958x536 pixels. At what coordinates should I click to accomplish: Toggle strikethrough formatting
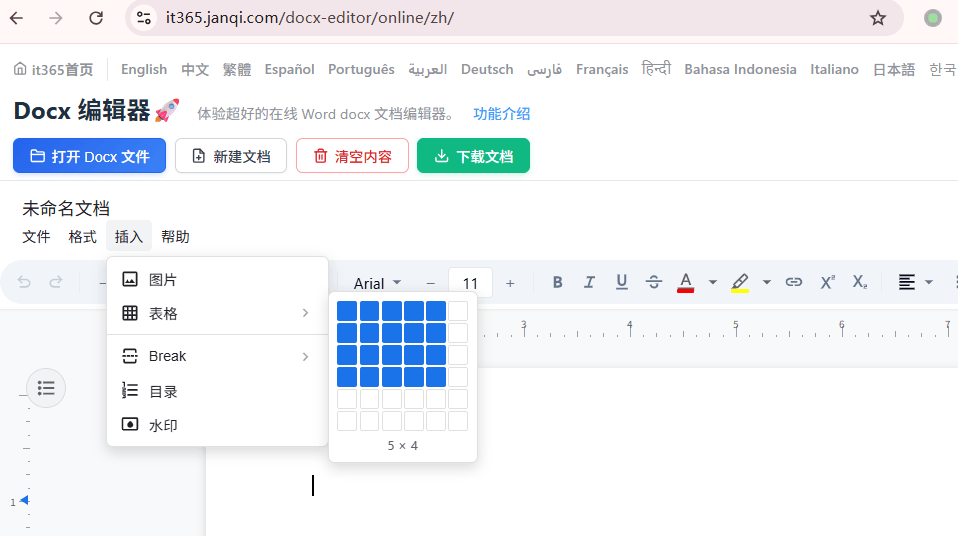pyautogui.click(x=654, y=282)
